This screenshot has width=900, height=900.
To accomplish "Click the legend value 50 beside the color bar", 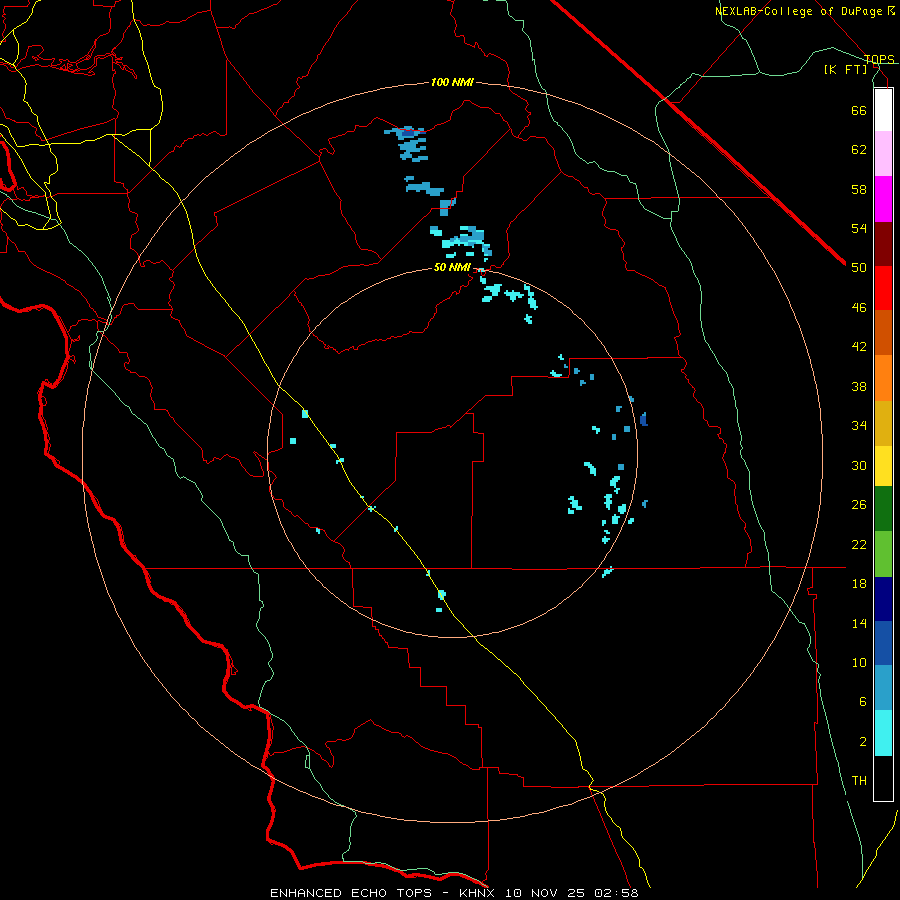I will click(x=859, y=268).
